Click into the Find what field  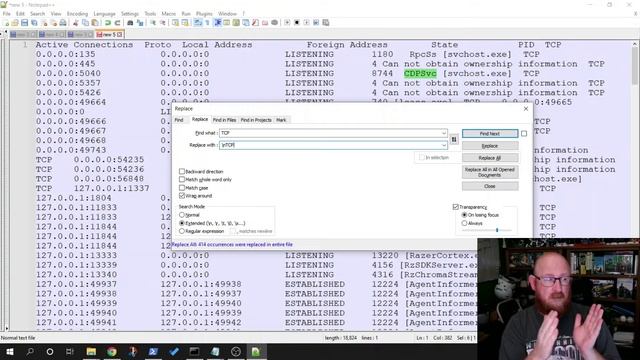point(333,133)
